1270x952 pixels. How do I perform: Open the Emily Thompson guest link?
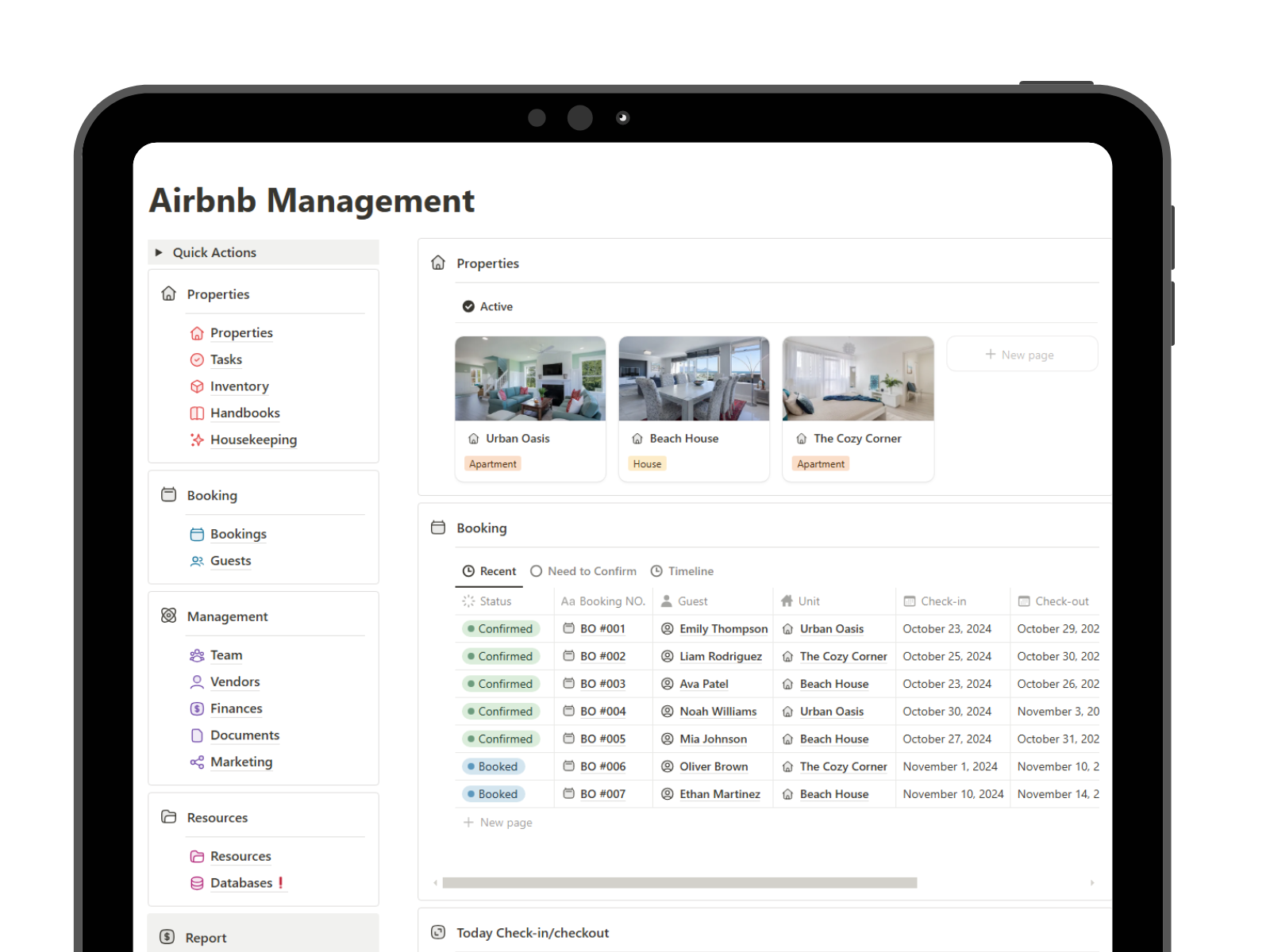pyautogui.click(x=723, y=629)
